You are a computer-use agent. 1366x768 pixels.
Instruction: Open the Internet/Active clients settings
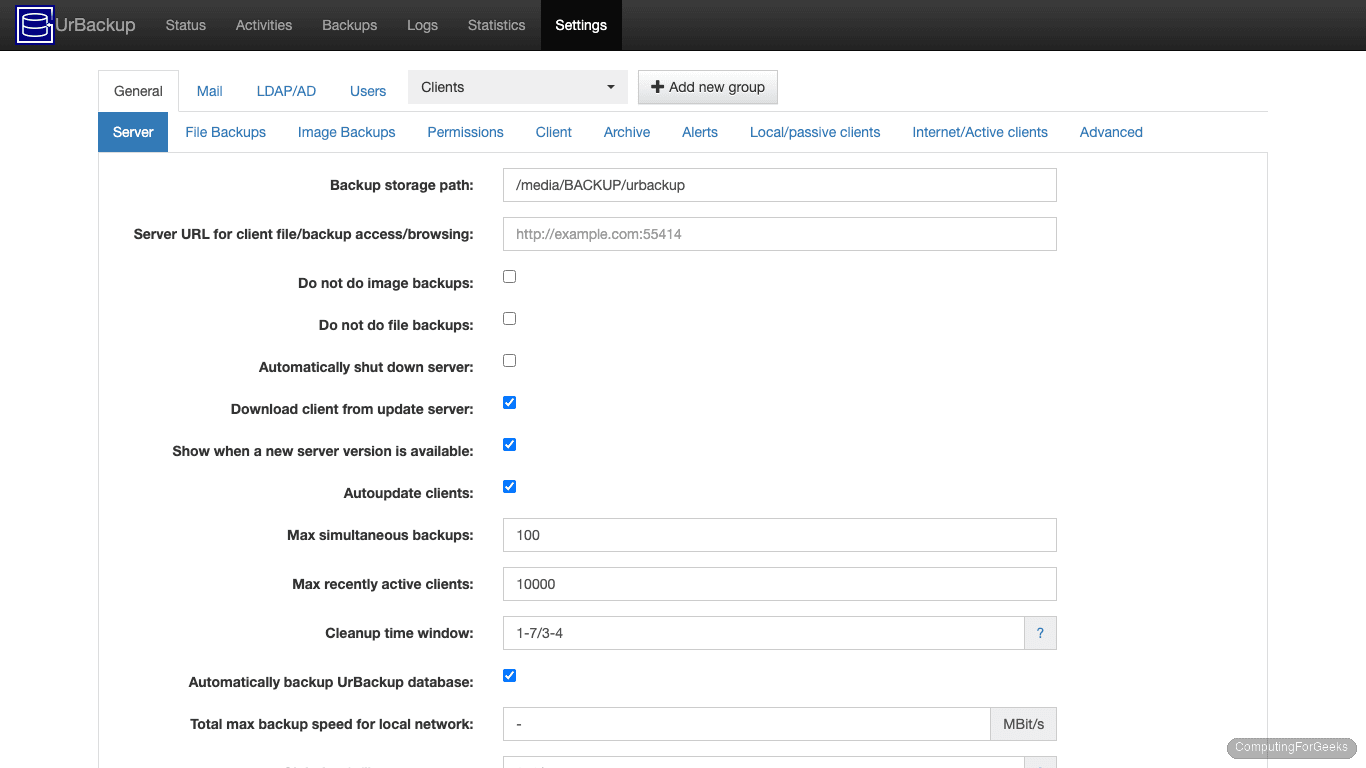[979, 132]
